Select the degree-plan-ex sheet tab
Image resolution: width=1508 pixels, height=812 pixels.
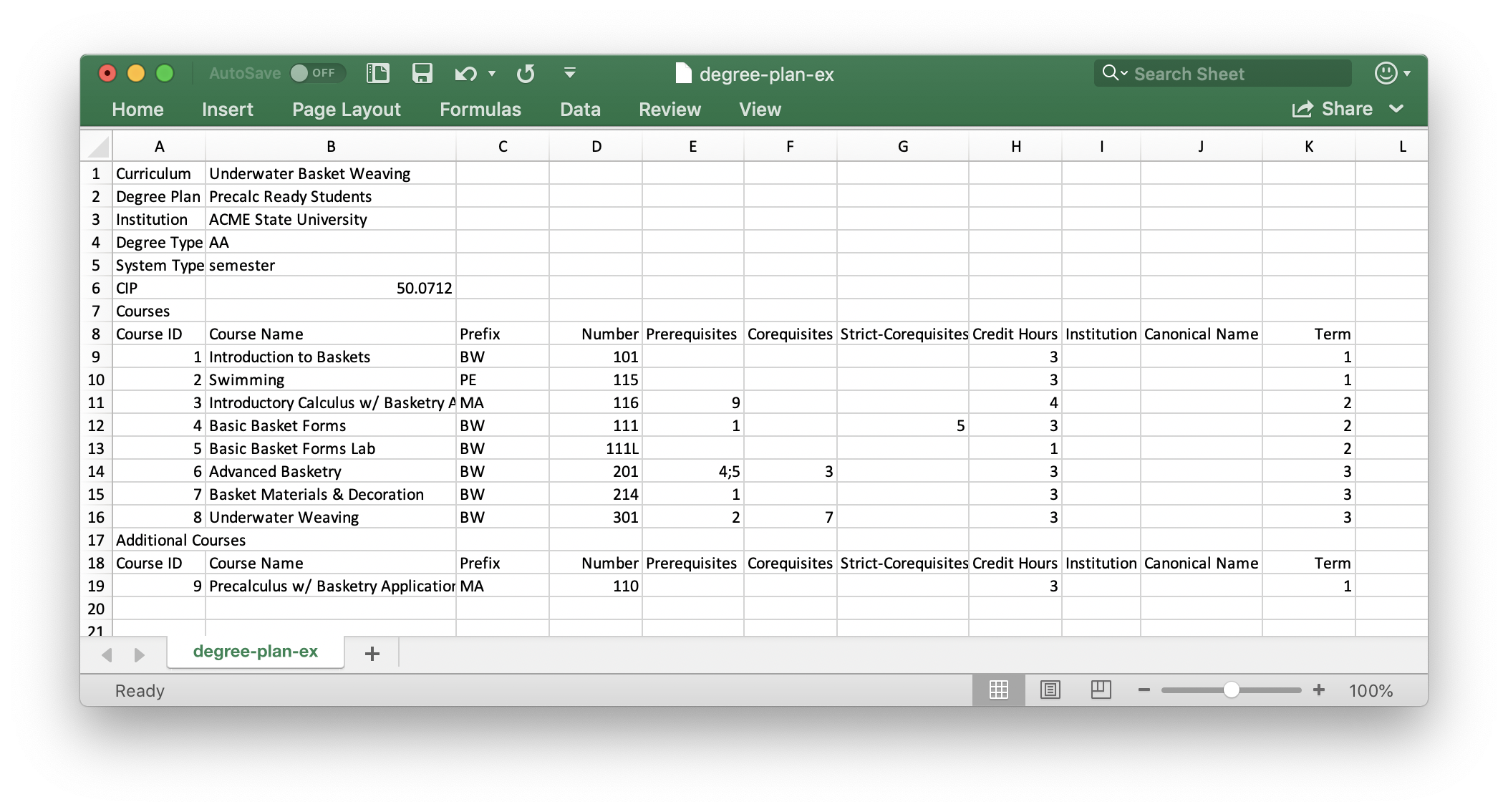pyautogui.click(x=255, y=652)
